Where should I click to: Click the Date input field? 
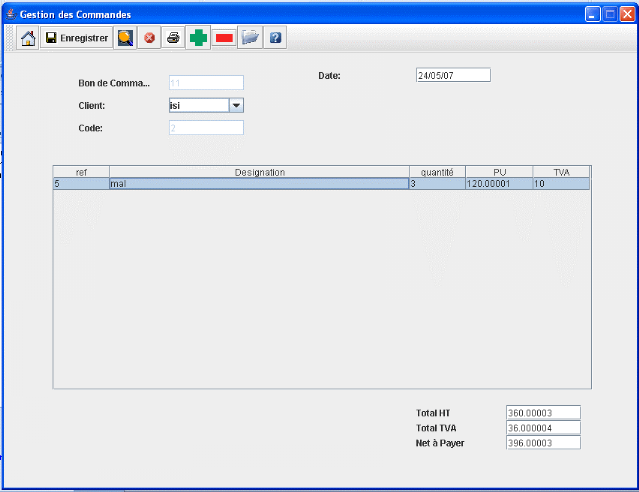(x=453, y=75)
